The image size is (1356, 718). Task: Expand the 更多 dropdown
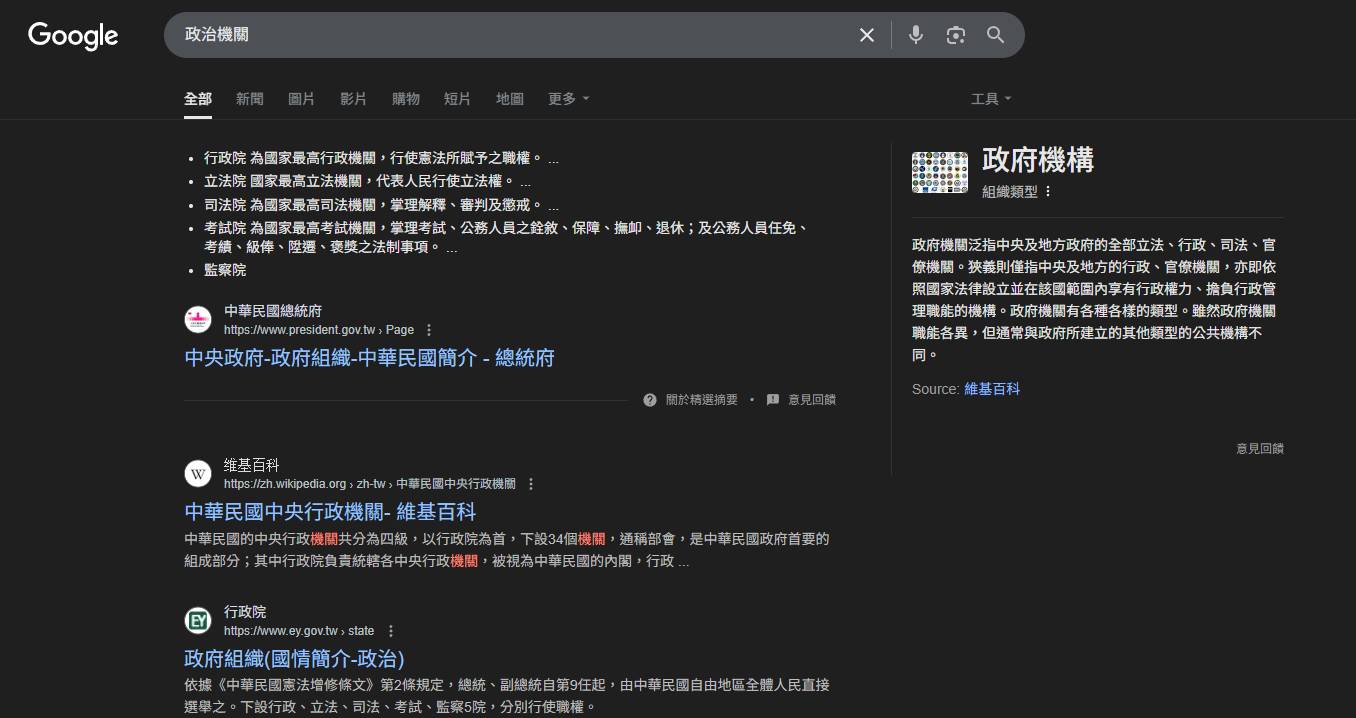coord(569,98)
